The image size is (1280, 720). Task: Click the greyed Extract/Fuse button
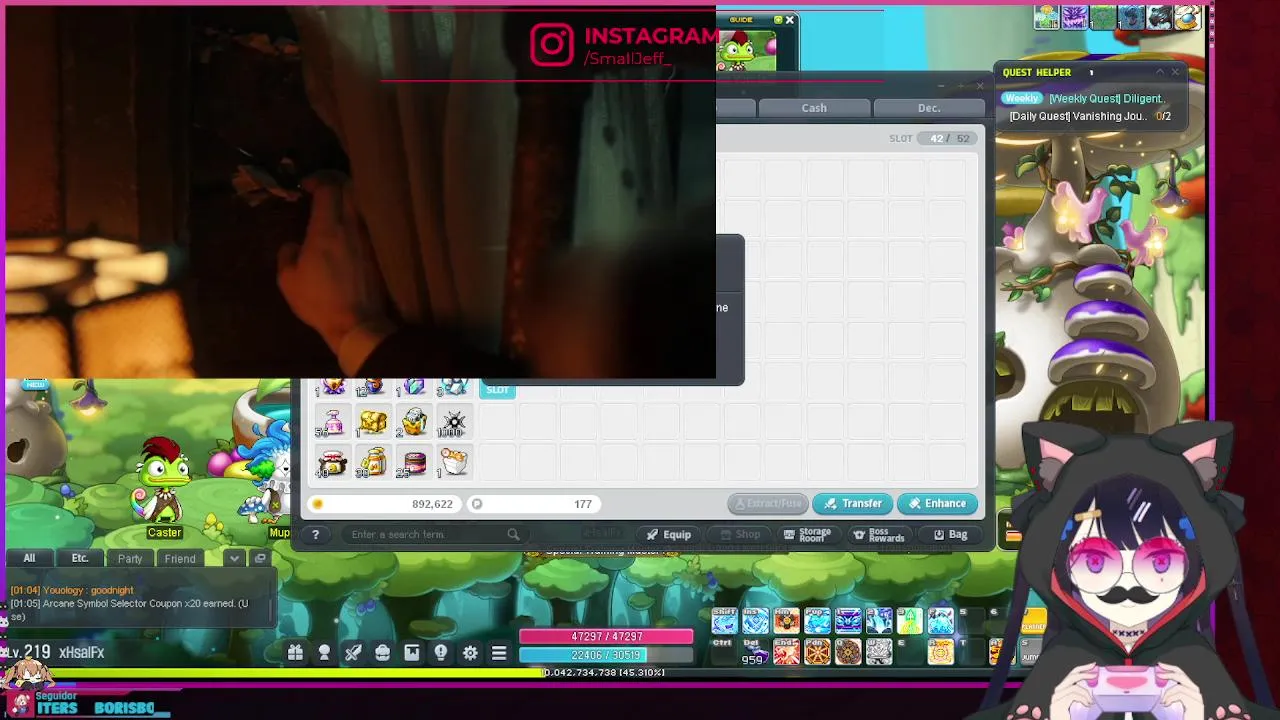click(767, 503)
